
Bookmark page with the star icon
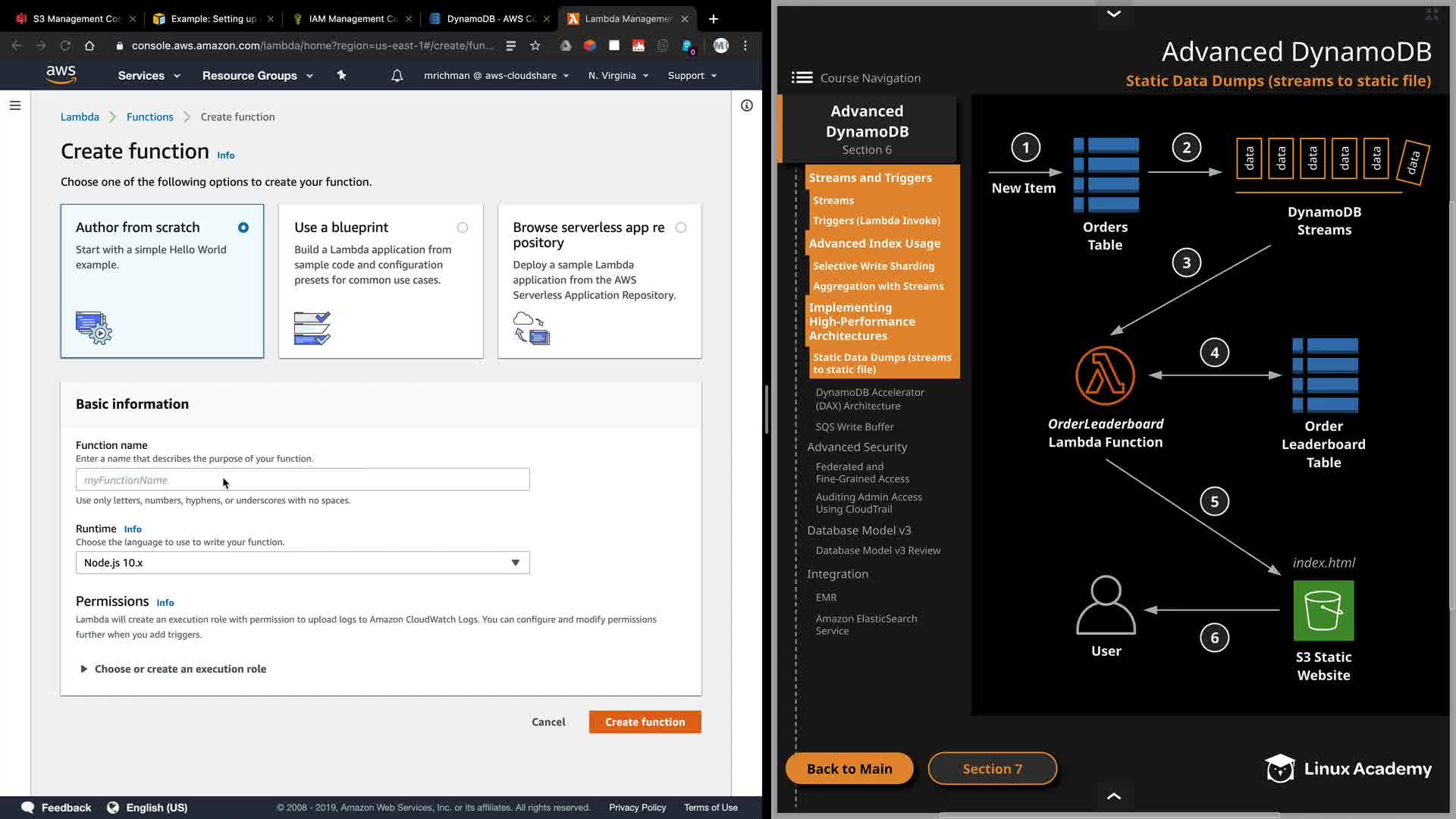click(x=535, y=45)
